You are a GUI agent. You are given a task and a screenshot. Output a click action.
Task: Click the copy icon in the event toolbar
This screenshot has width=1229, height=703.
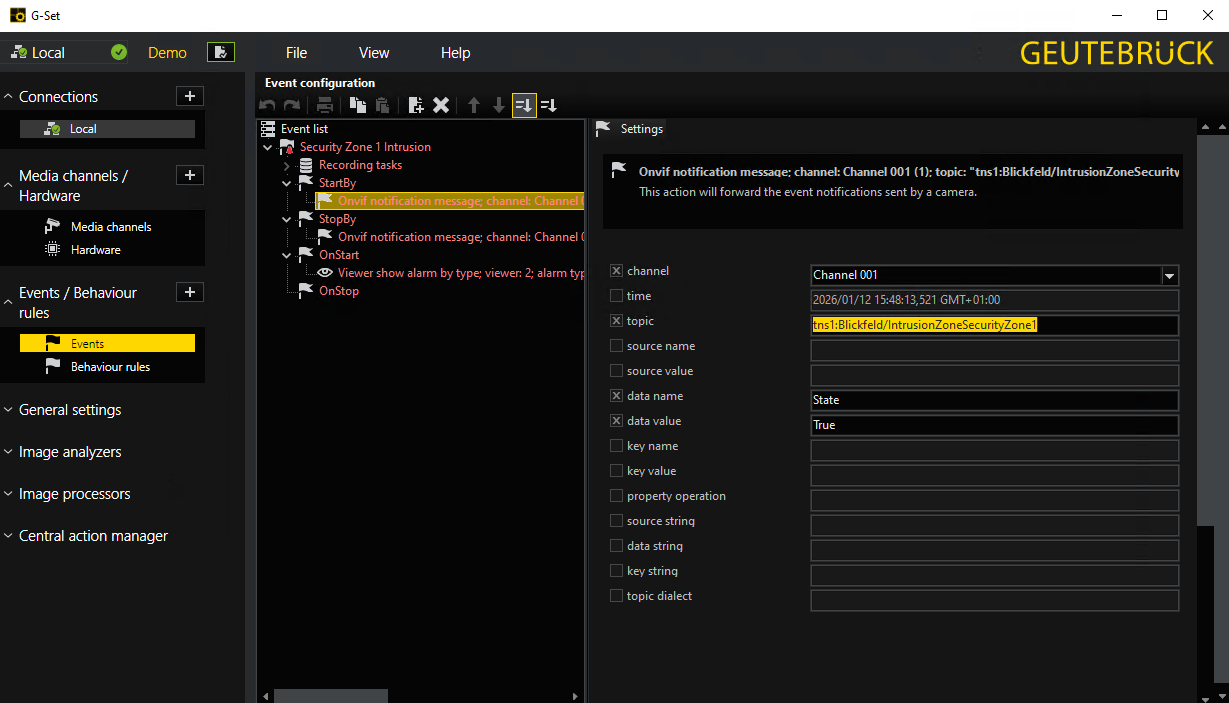(357, 105)
